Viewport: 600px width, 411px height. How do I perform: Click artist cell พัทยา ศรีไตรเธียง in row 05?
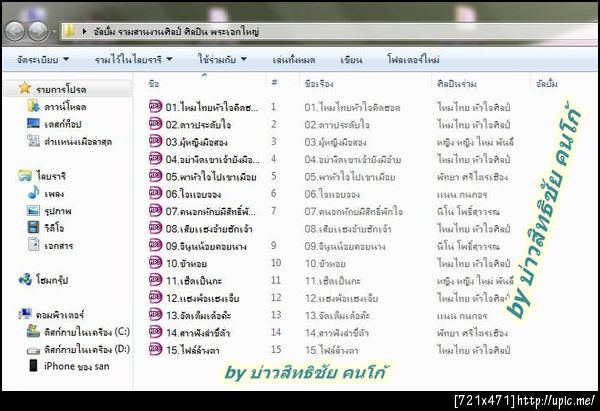point(472,177)
